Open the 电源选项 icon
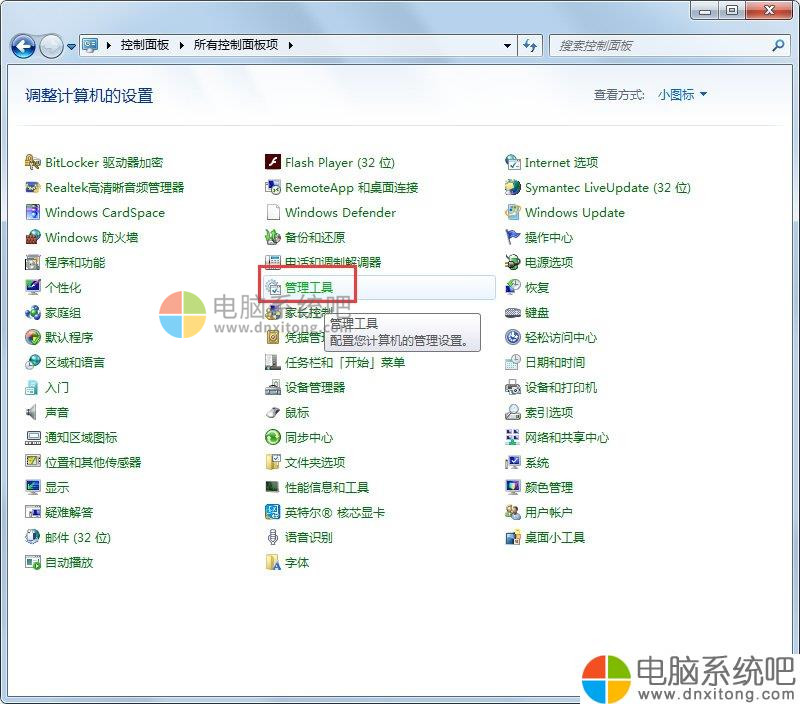This screenshot has height=704, width=800. click(513, 263)
